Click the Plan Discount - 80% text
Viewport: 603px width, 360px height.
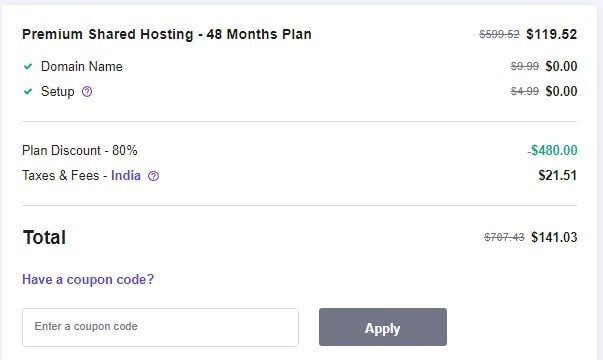coord(80,150)
